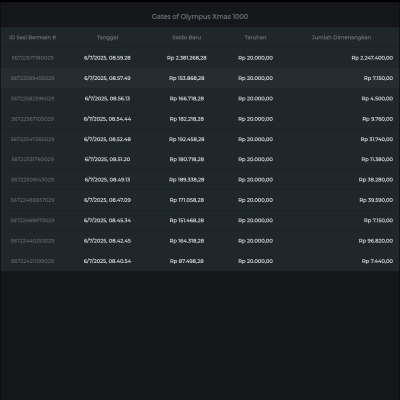Open the session ID in the 08.47.09 row
The height and width of the screenshot is (400, 400).
32,200
